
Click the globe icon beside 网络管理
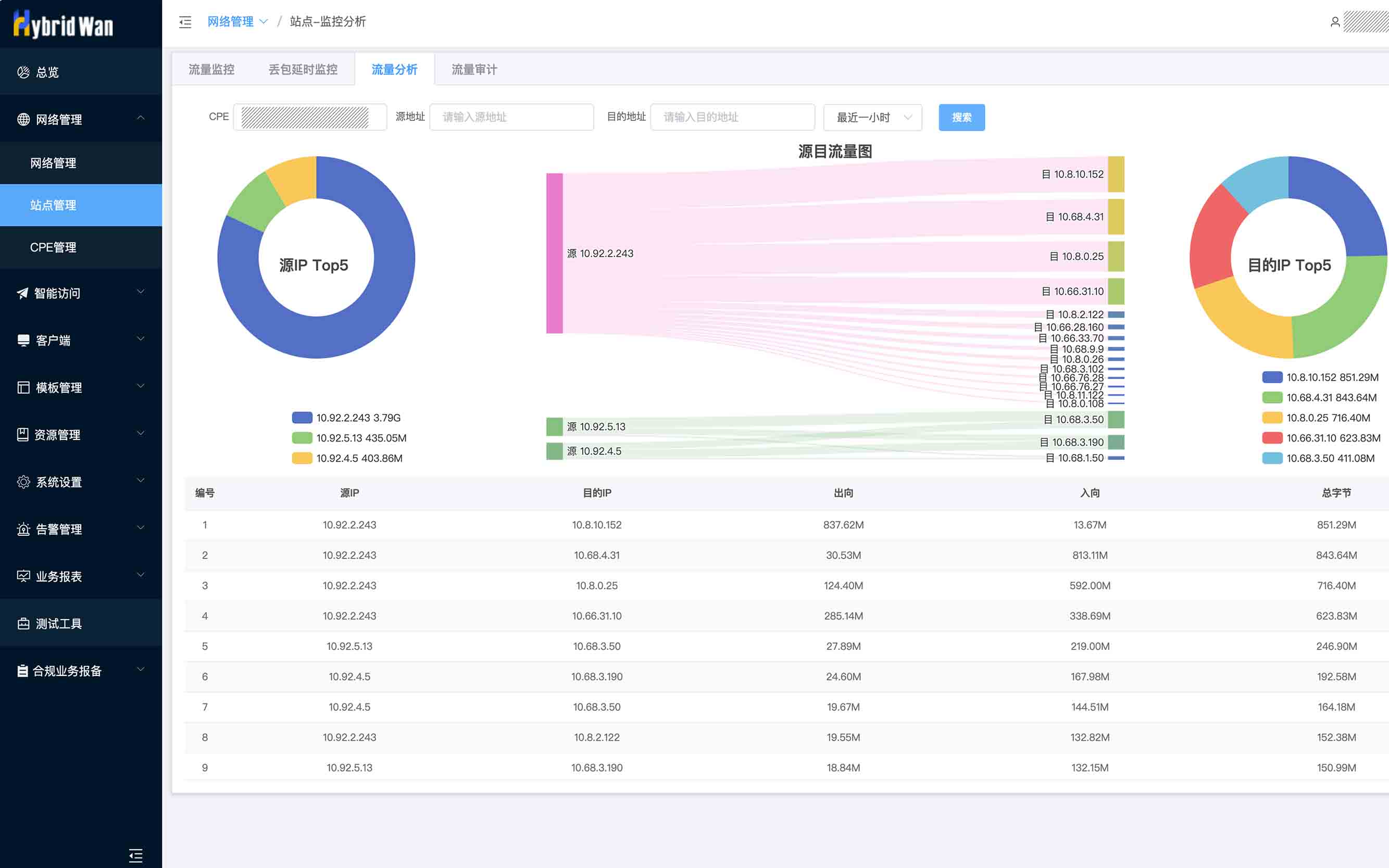click(23, 119)
